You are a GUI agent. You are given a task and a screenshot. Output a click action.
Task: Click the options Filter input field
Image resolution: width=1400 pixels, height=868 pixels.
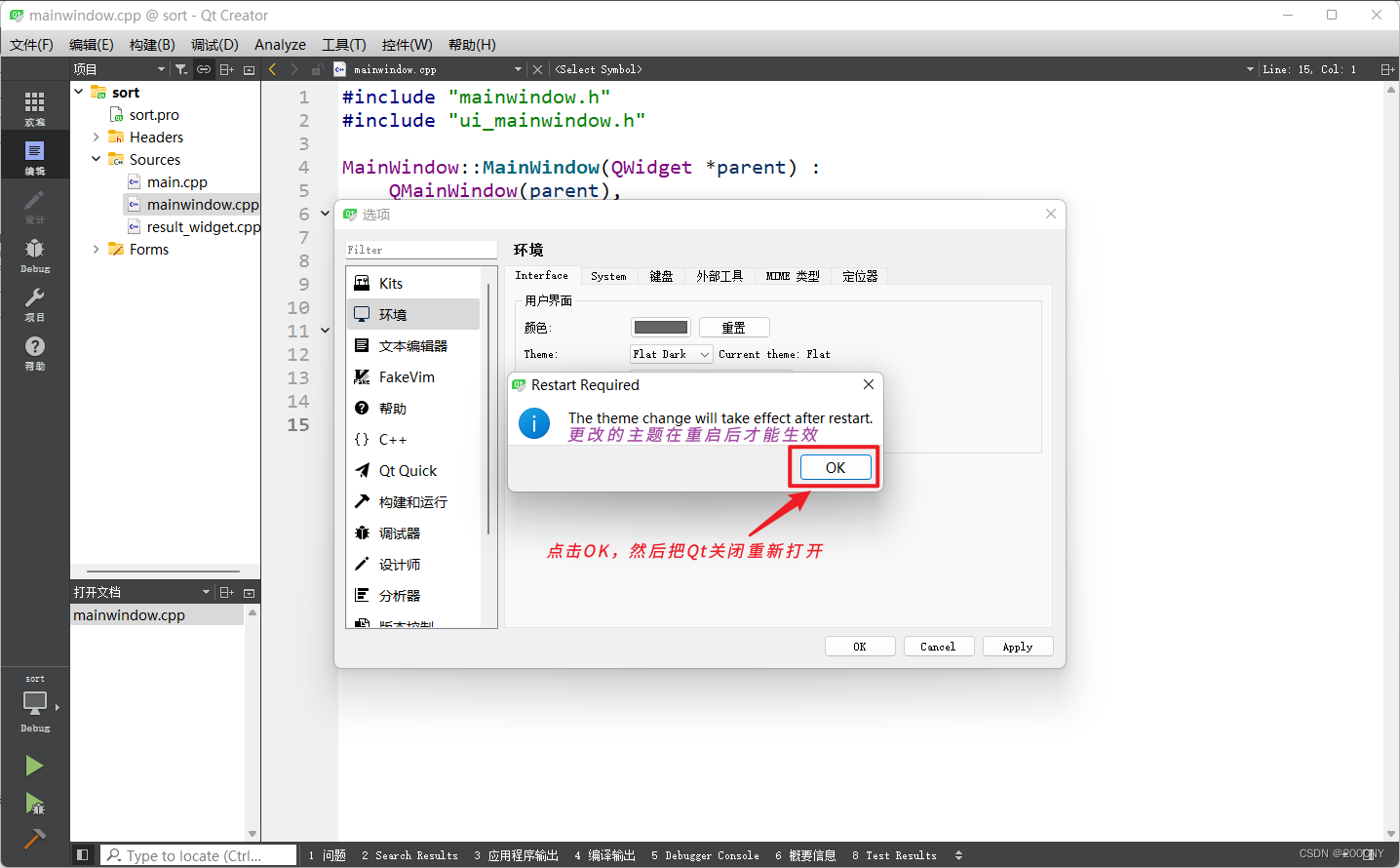coord(421,250)
